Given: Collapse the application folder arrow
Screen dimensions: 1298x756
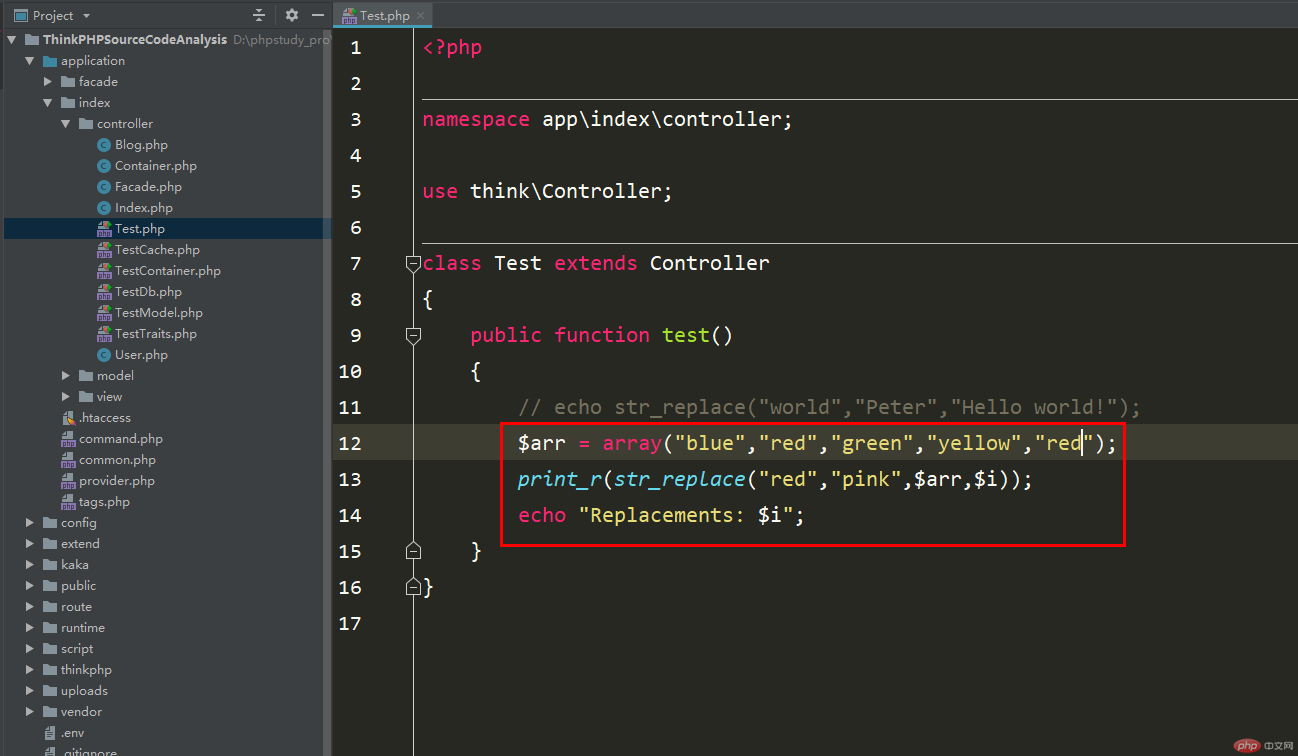Looking at the screenshot, I should 30,61.
